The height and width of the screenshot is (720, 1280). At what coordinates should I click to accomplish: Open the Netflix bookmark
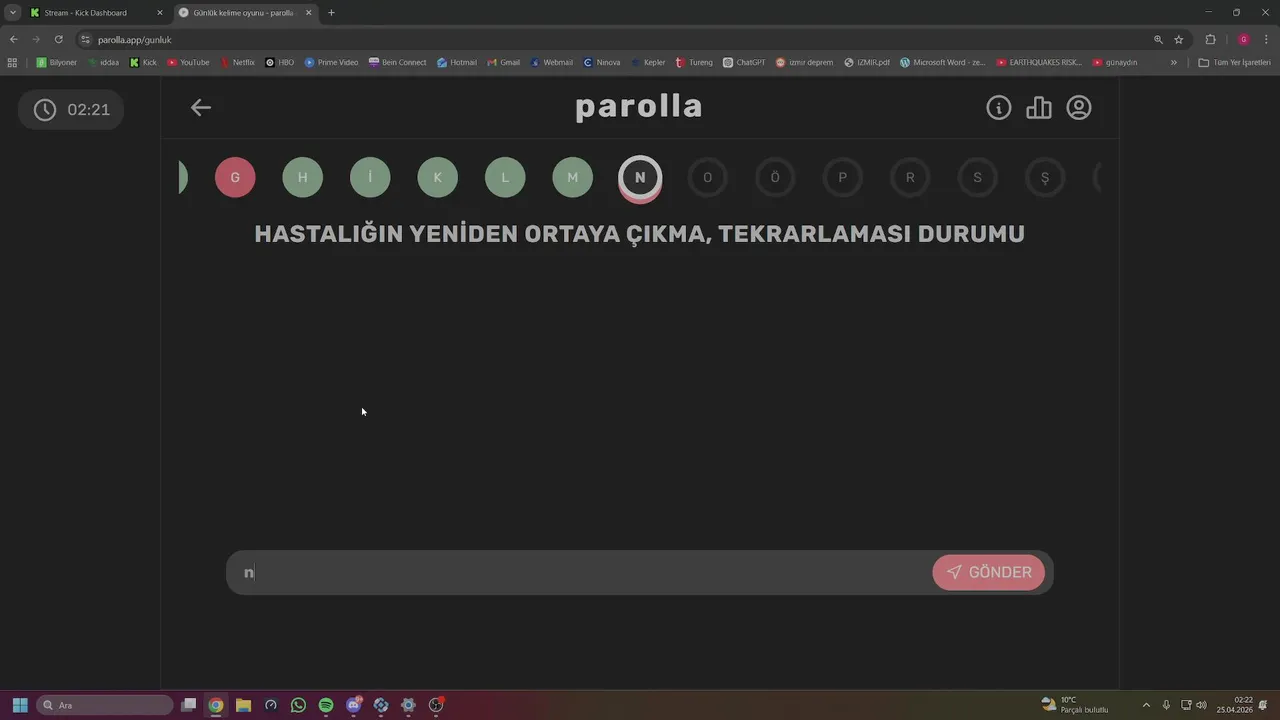[237, 62]
